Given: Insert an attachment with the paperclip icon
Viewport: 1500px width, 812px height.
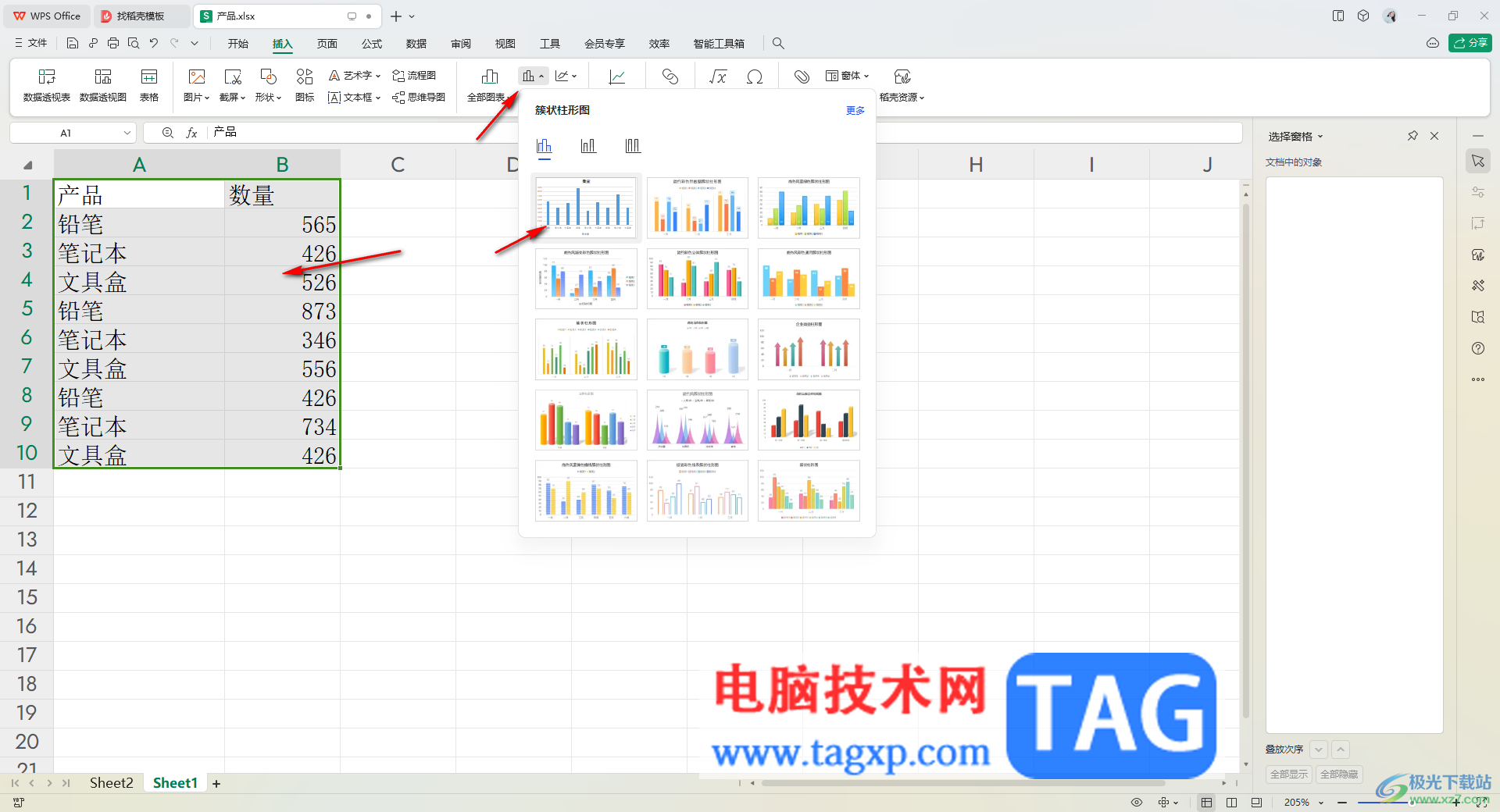Looking at the screenshot, I should click(802, 77).
